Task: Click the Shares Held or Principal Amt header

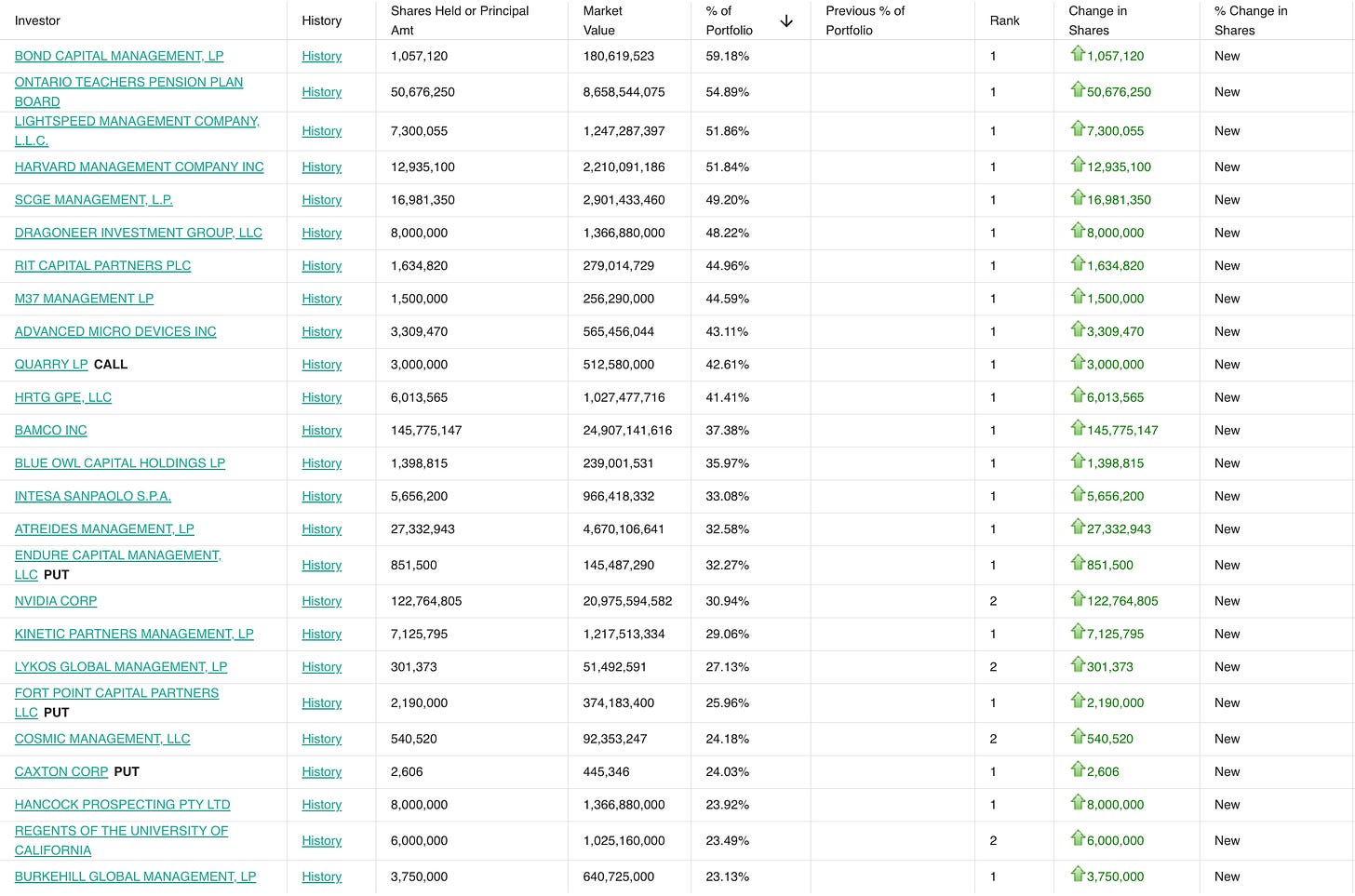Action: click(460, 20)
